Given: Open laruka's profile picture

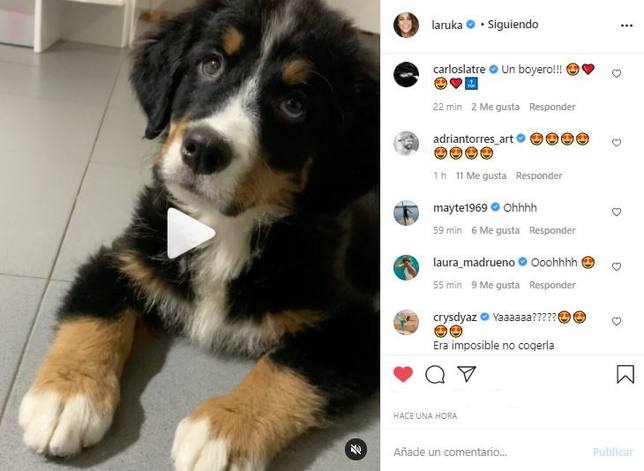Looking at the screenshot, I should (406, 25).
